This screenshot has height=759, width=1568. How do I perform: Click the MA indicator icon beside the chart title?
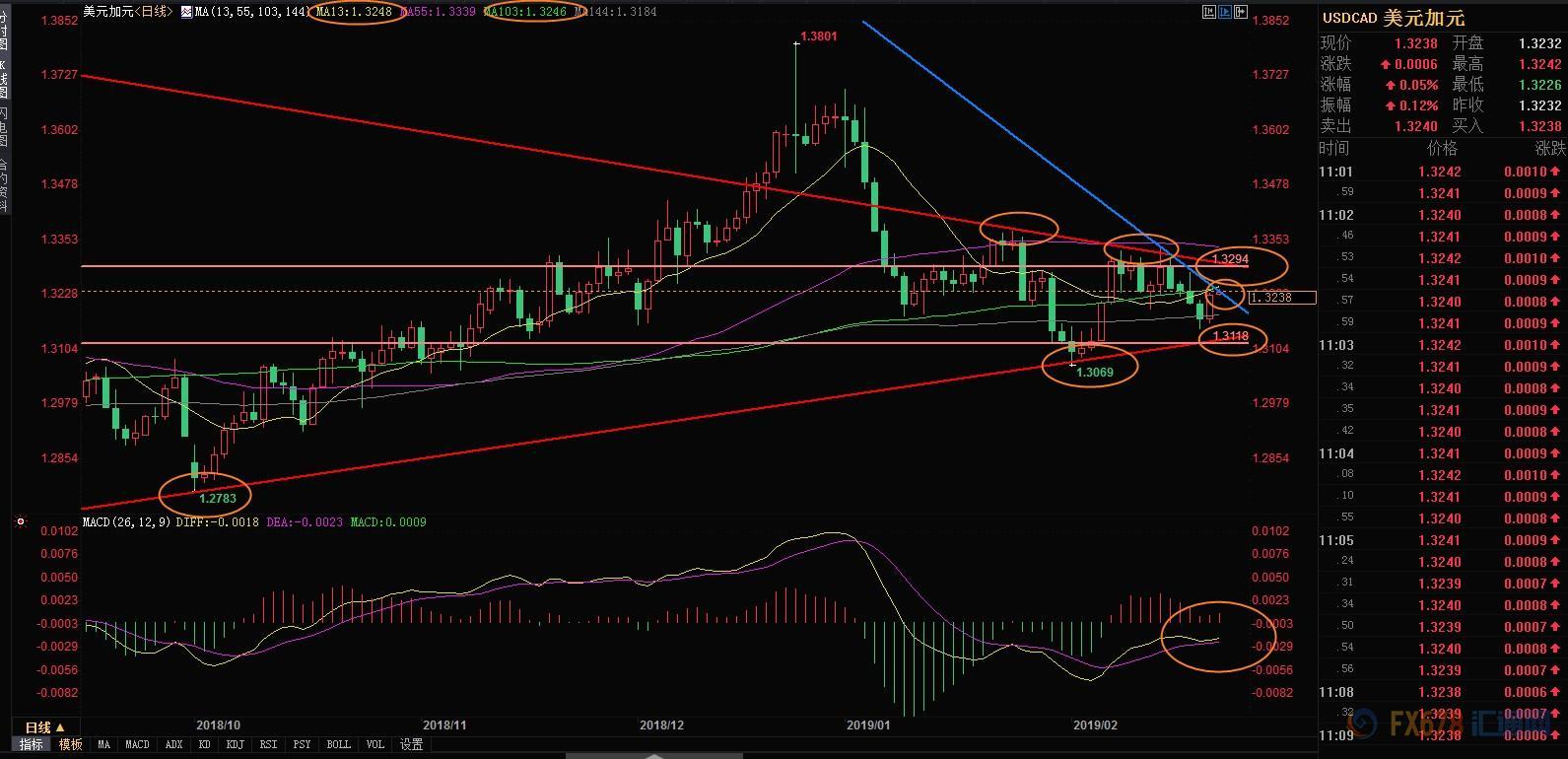click(185, 12)
